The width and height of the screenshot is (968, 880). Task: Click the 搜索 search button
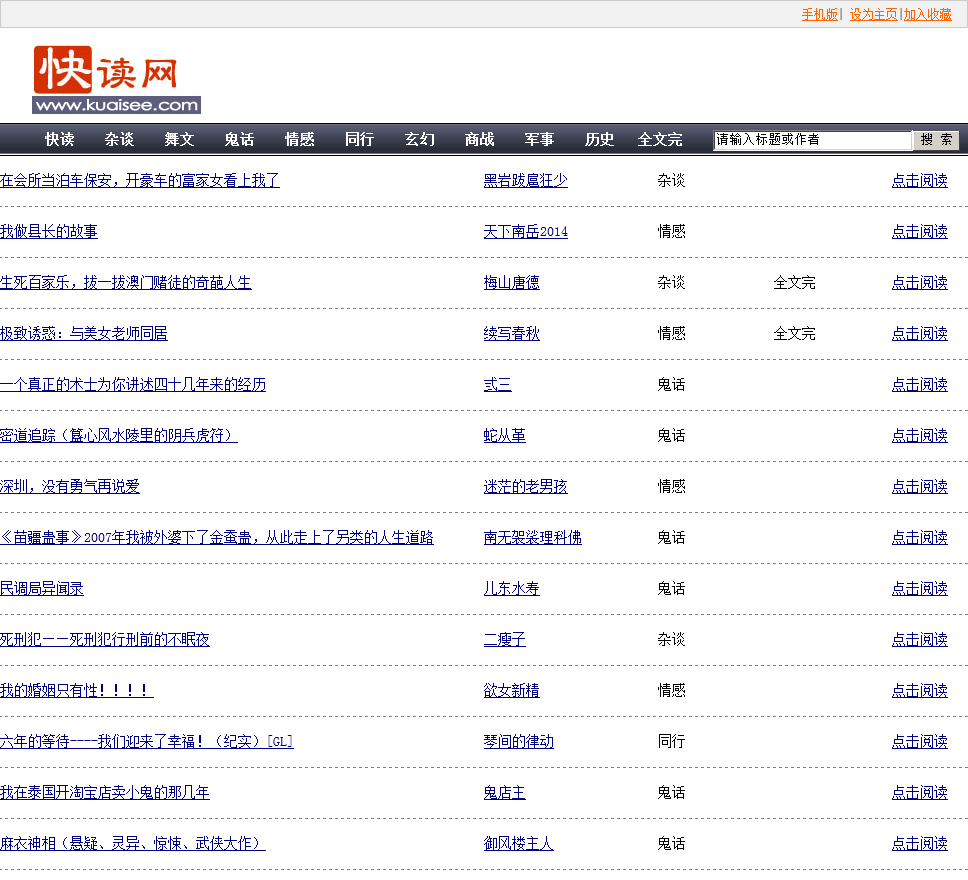click(x=936, y=140)
